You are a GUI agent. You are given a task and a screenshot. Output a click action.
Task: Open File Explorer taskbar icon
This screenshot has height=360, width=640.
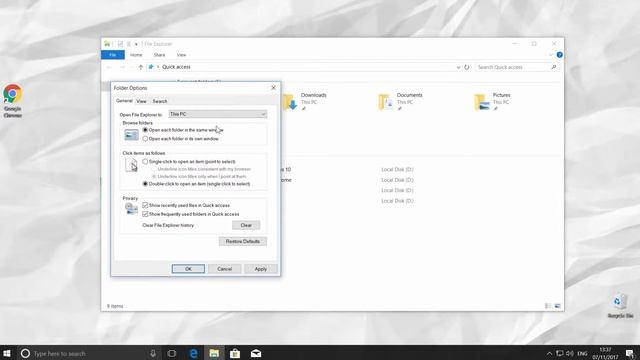tap(214, 353)
